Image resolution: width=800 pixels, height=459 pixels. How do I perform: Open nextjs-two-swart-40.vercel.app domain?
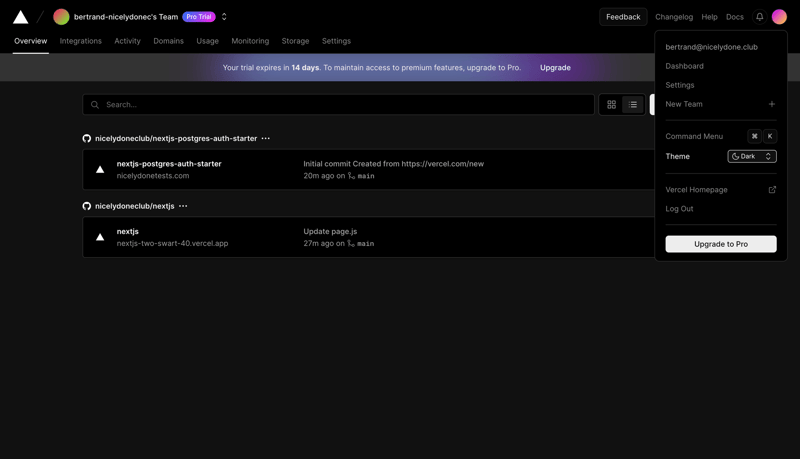click(x=172, y=243)
